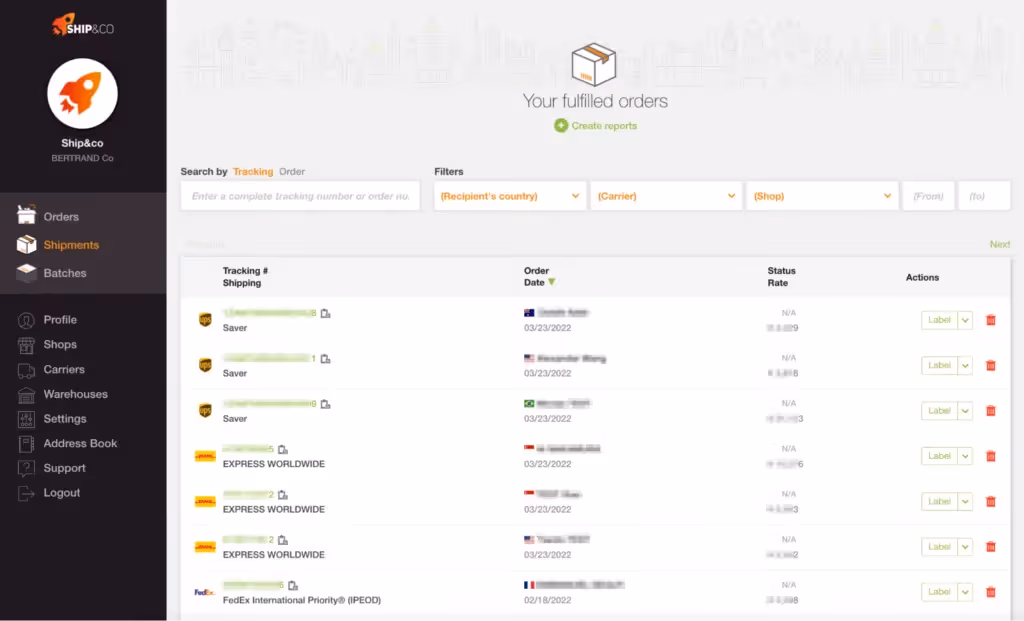The height and width of the screenshot is (621, 1024).
Task: Expand Label options for FedEx row
Action: (x=965, y=592)
